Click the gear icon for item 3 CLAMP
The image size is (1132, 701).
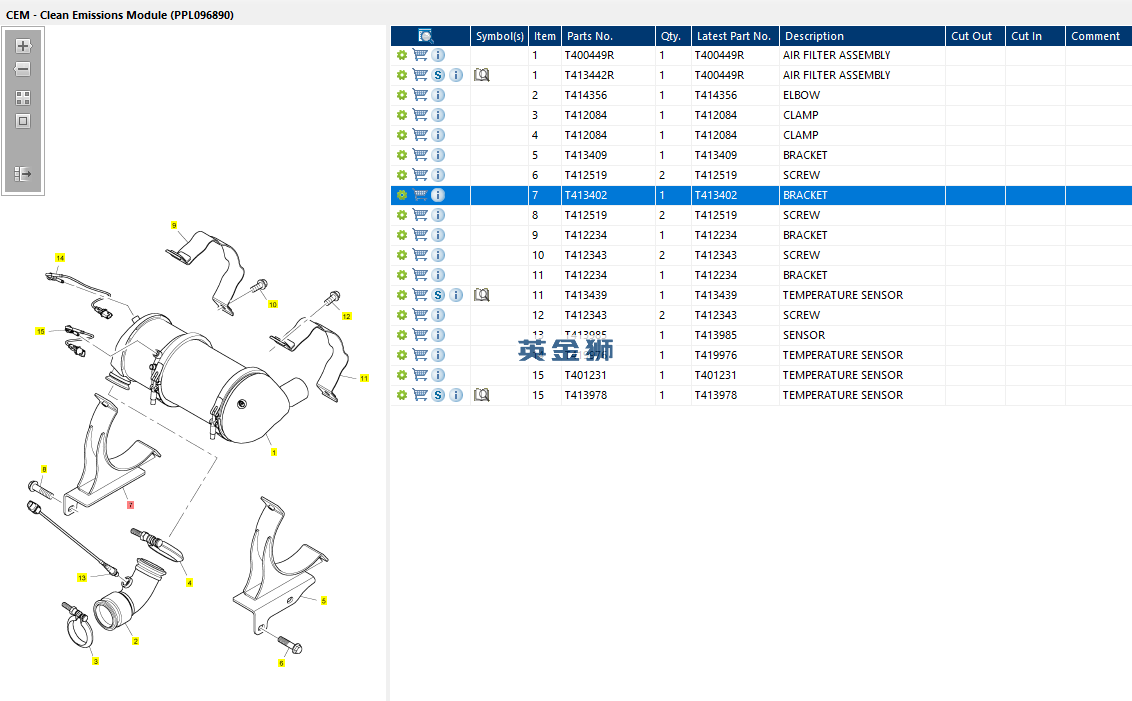pos(402,115)
